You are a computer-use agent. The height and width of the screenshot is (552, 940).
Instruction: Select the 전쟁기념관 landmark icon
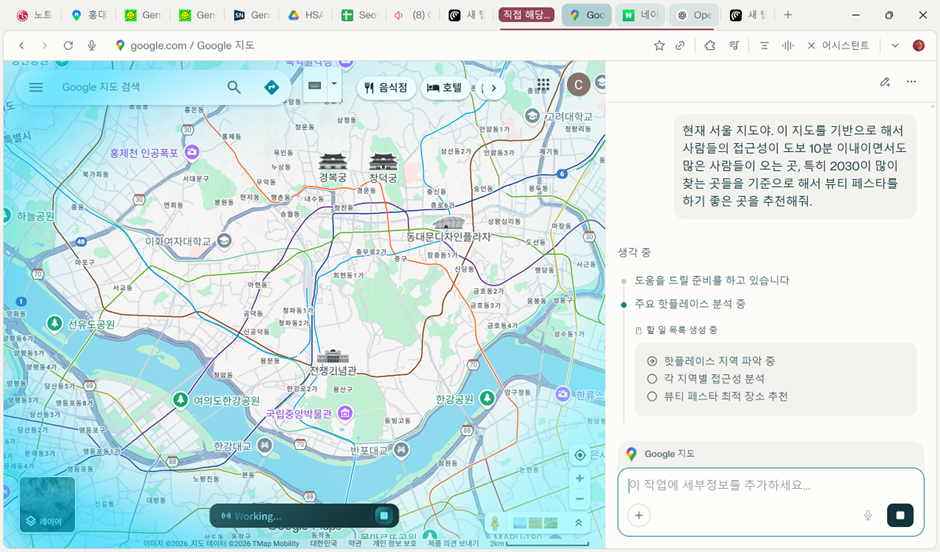coord(333,357)
